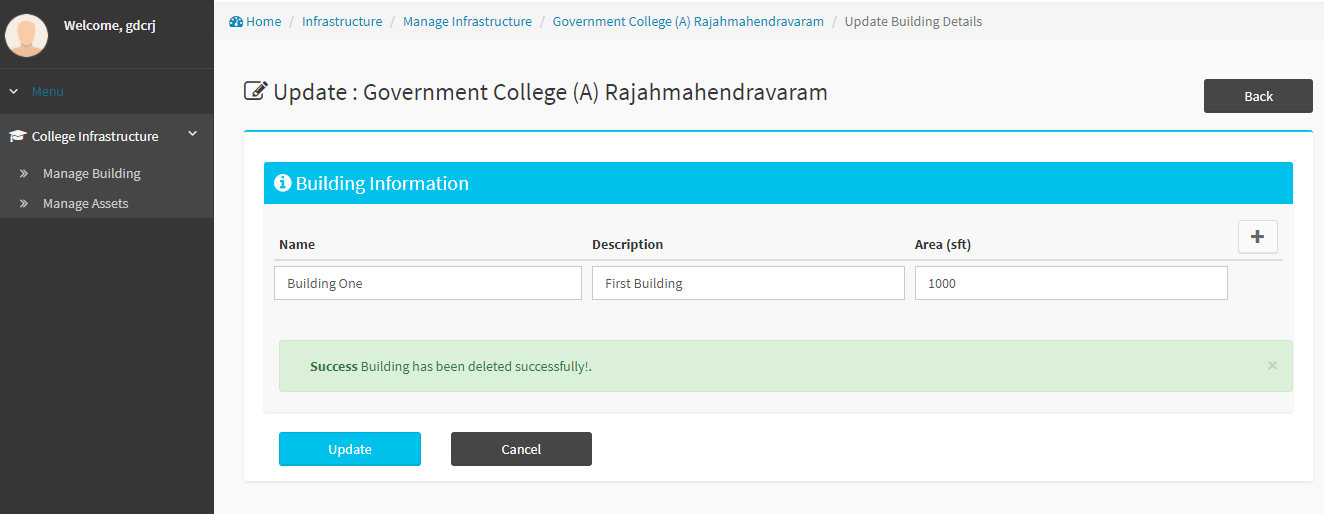Viewport: 1324px width, 514px height.
Task: Focus the Area field showing 1000
Action: pos(1071,283)
